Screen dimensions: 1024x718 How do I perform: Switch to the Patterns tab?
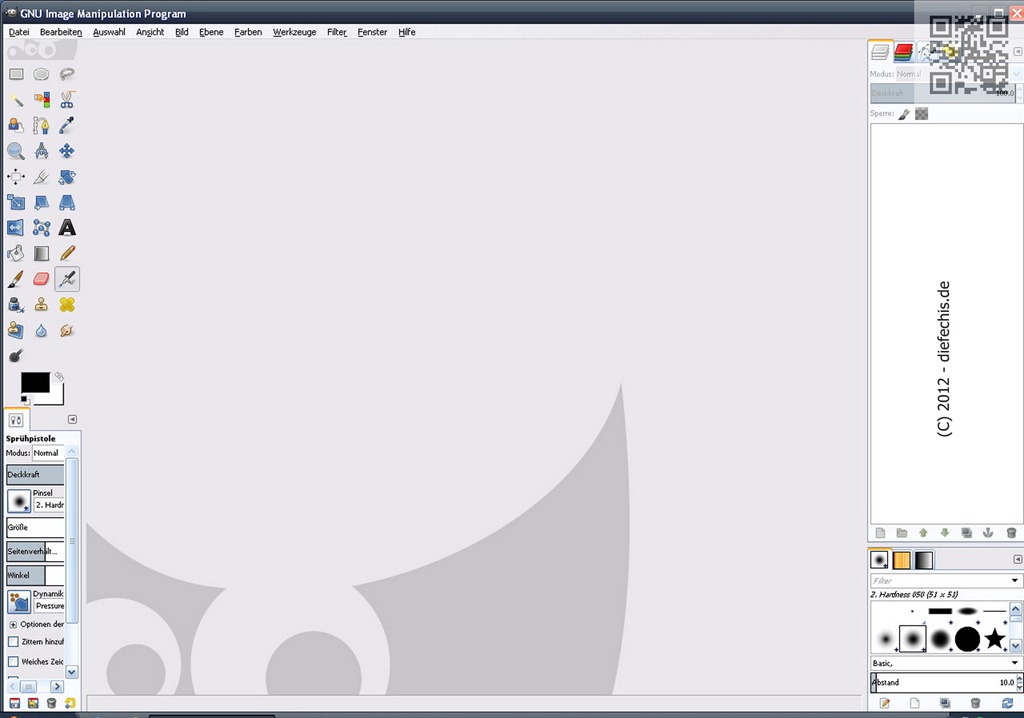901,561
